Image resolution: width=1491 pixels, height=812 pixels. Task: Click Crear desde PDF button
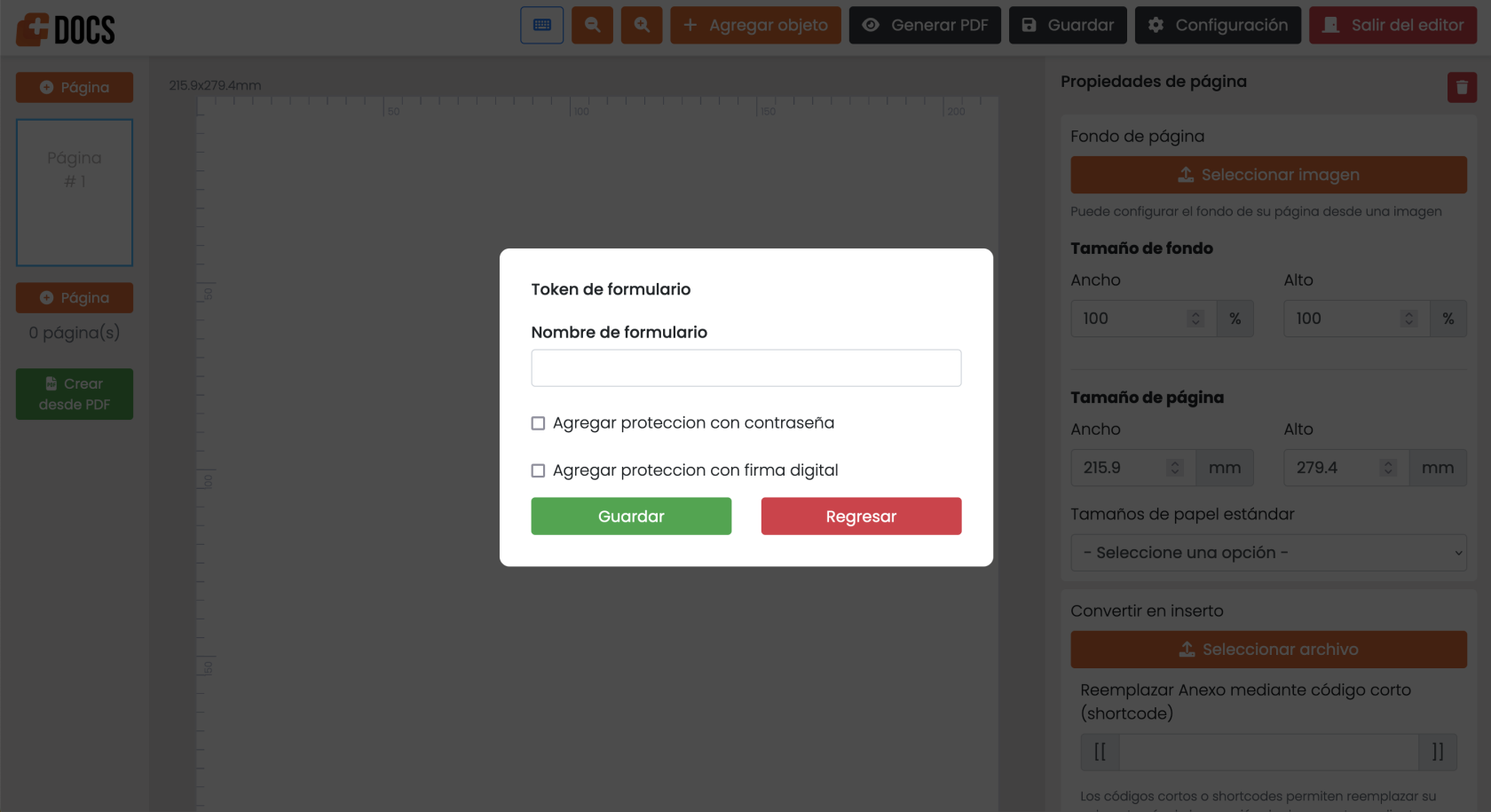(x=75, y=394)
